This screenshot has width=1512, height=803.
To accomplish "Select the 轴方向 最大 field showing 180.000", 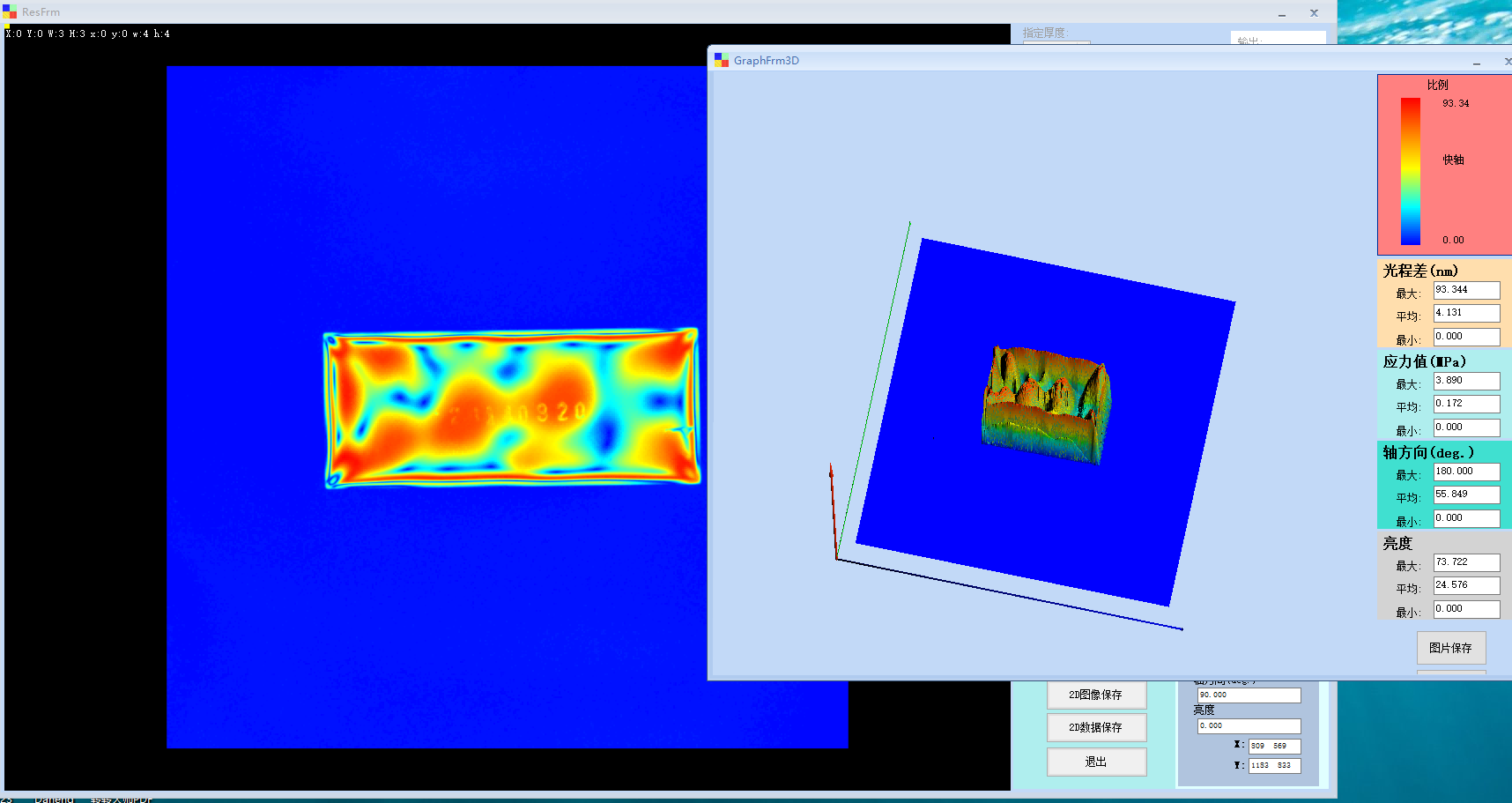I will pos(1466,472).
